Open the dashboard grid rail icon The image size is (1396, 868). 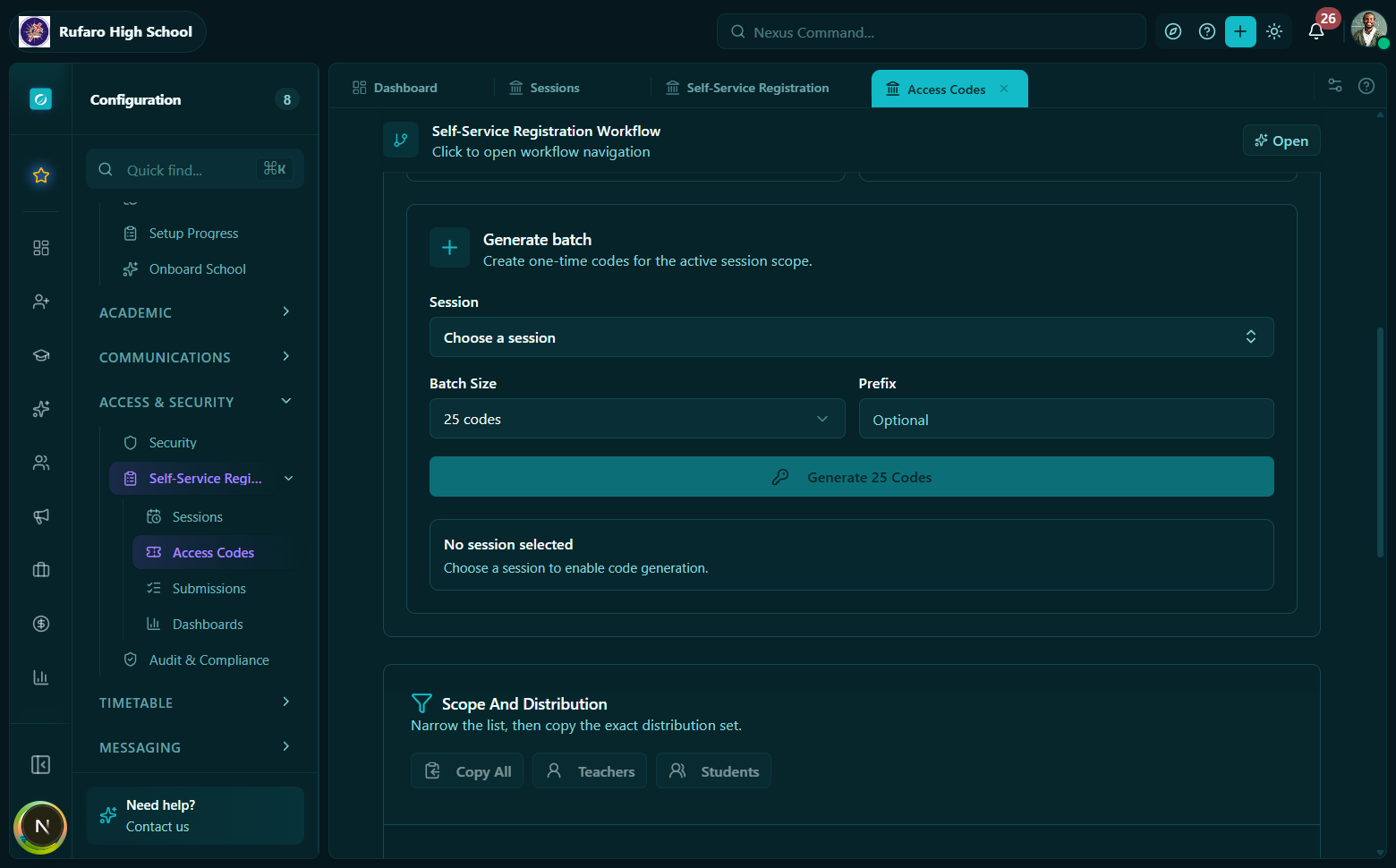point(41,248)
